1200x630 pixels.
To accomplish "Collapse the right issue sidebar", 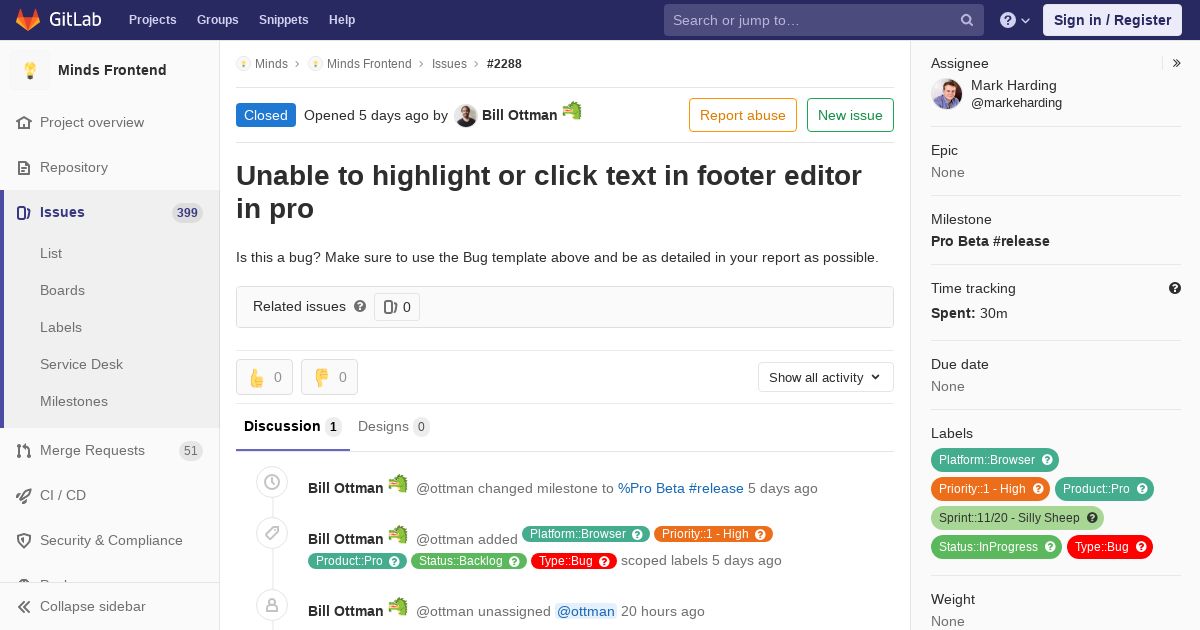I will coord(1177,63).
